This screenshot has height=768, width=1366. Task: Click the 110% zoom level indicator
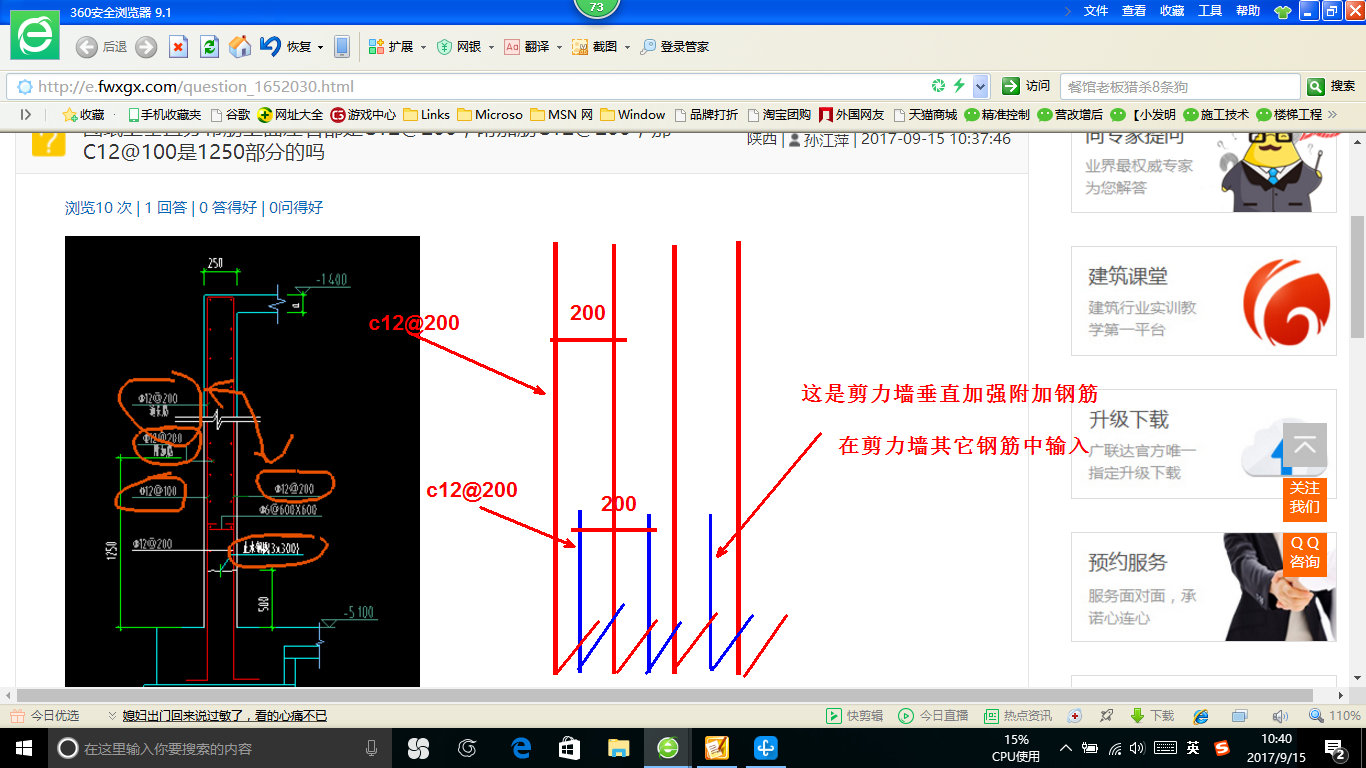coord(1335,716)
